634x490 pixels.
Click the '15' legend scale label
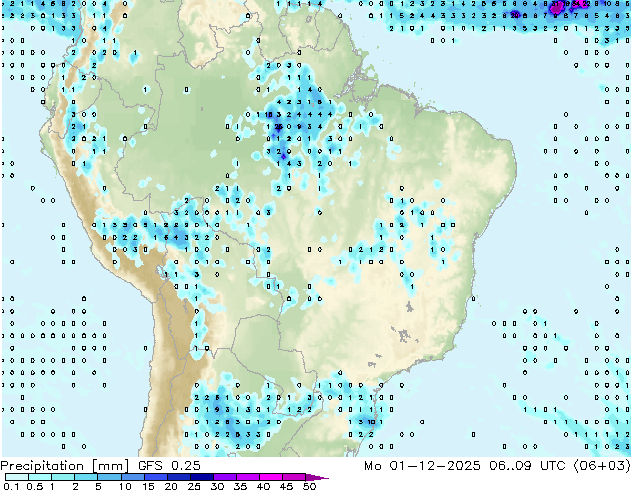coord(148,486)
